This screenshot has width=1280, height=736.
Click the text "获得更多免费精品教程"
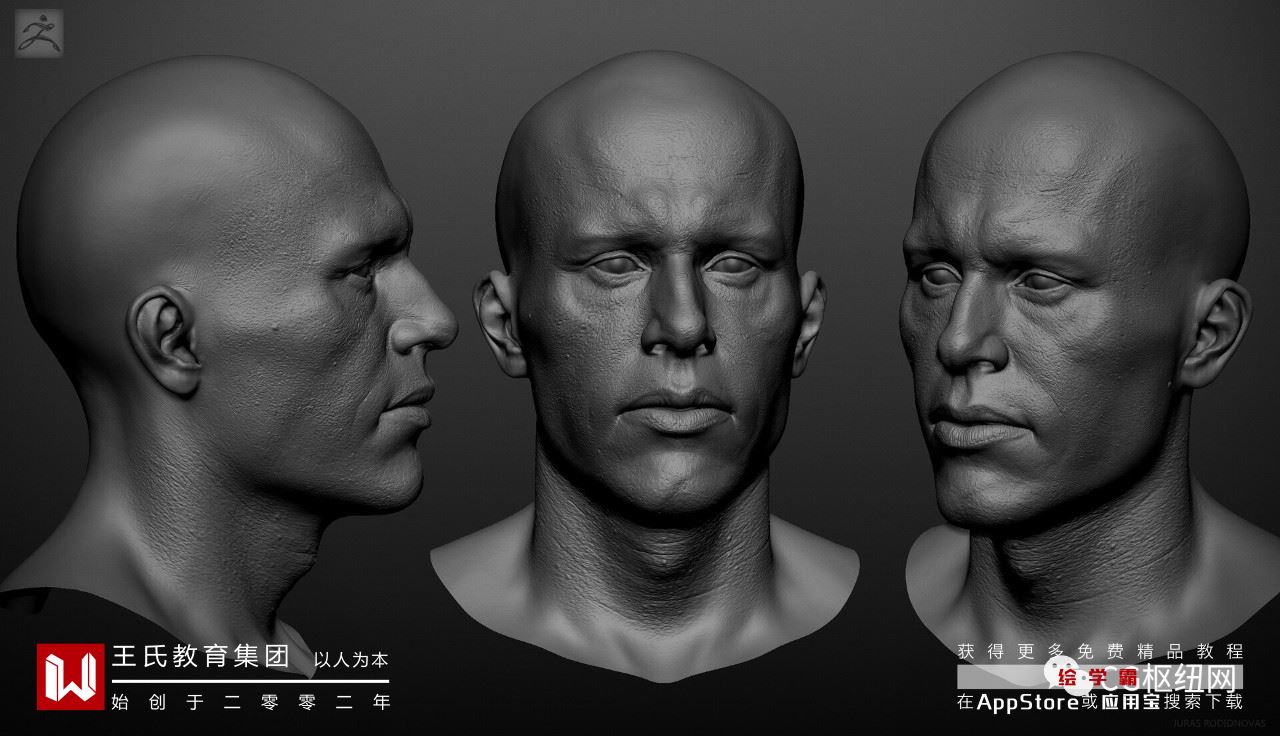point(1100,650)
